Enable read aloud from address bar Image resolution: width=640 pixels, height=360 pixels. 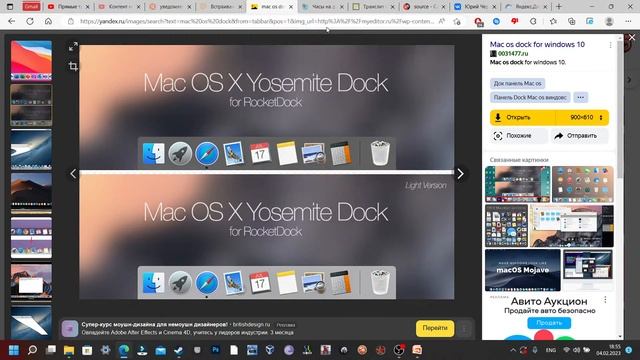tap(442, 21)
